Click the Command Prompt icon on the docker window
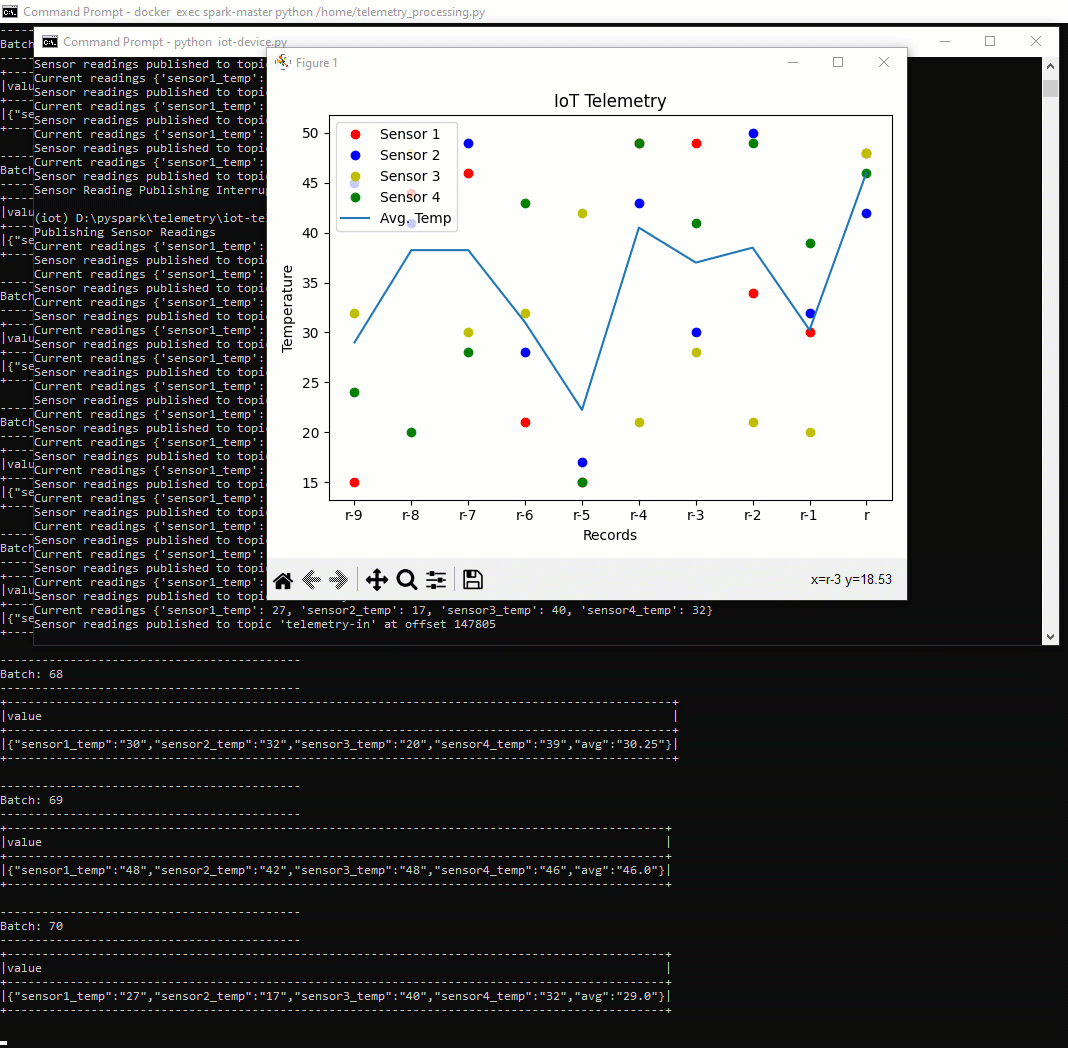Image resolution: width=1068 pixels, height=1048 pixels. point(11,12)
